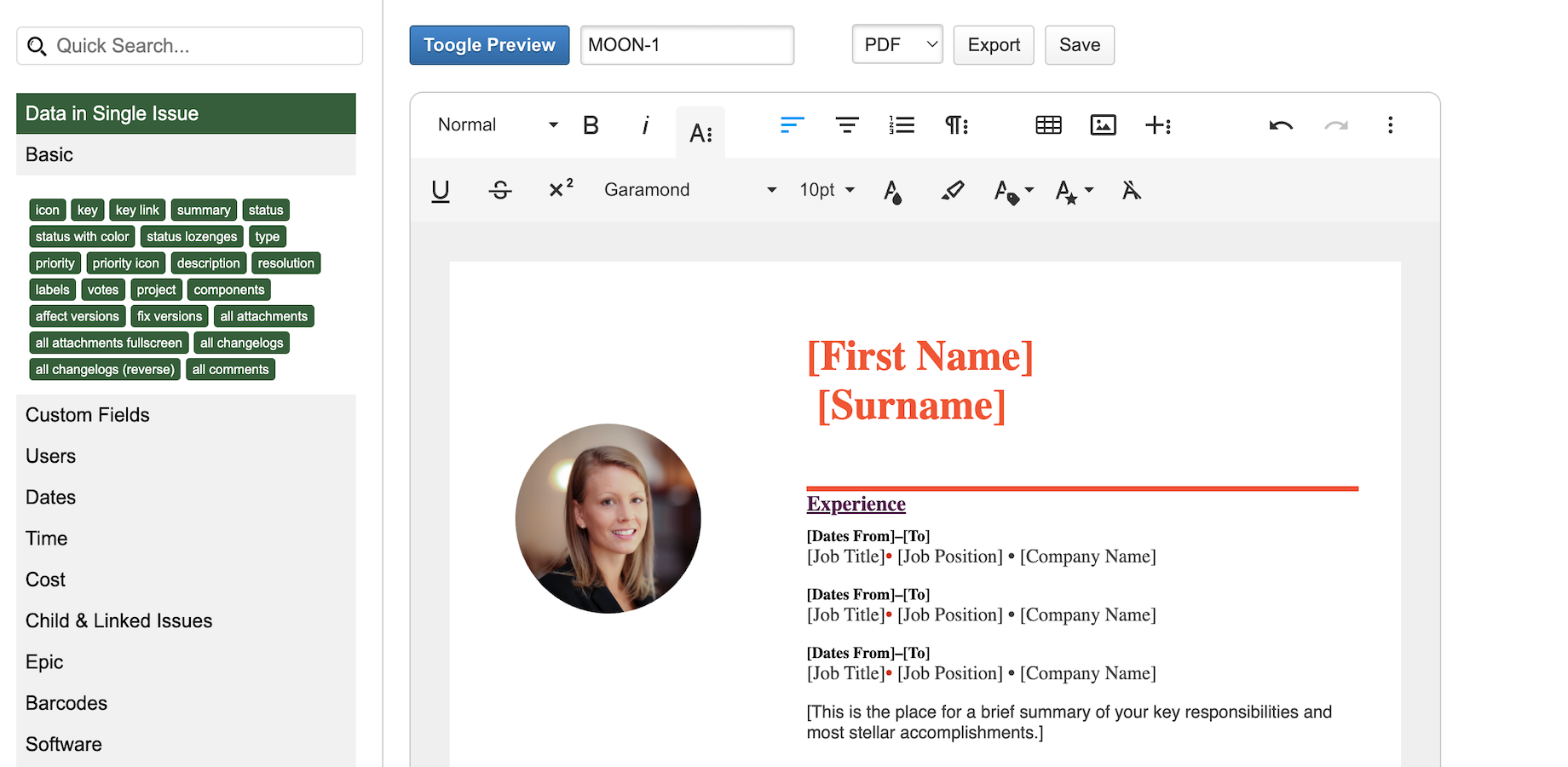
Task: Expand the Custom Fields section
Action: [x=186, y=415]
